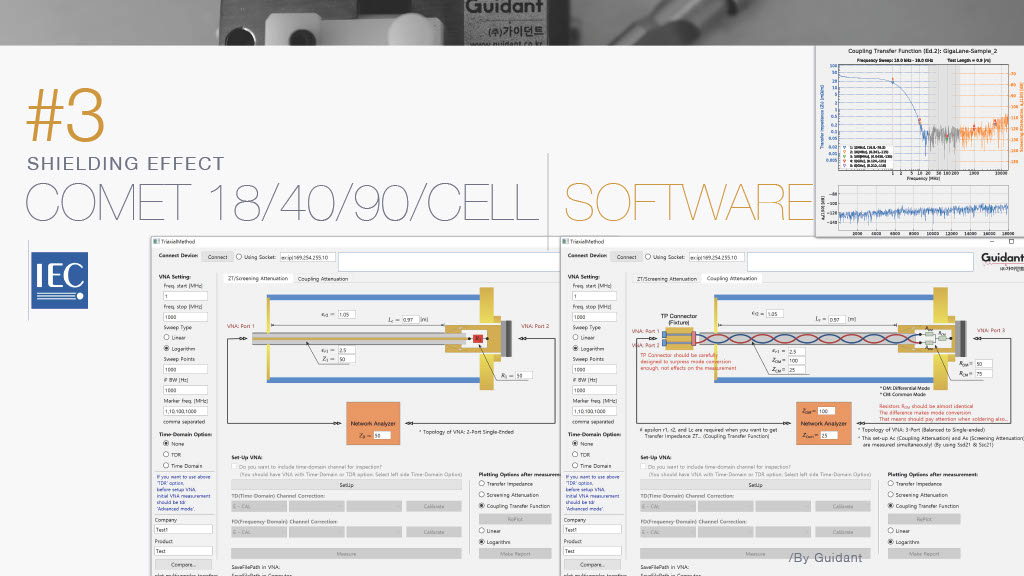Select Linear sweep type in right window
This screenshot has width=1024, height=576.
tap(575, 338)
